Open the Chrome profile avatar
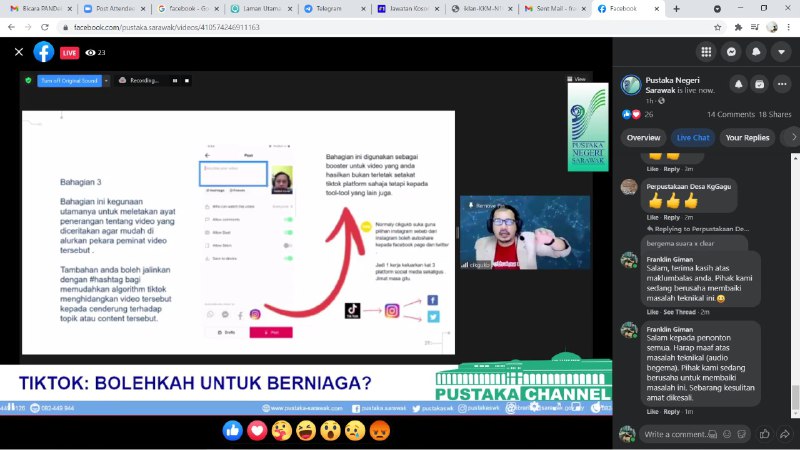Viewport: 800px width, 450px height. point(772,27)
